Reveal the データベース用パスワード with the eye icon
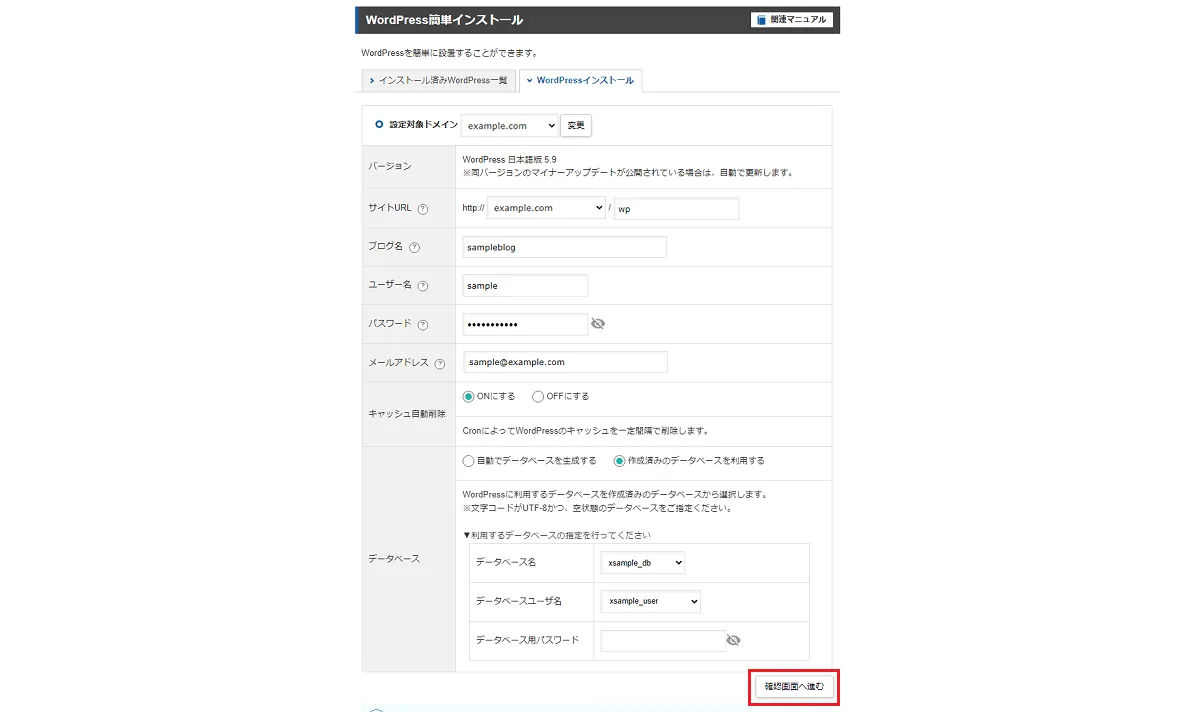Image resolution: width=1200 pixels, height=712 pixels. [x=734, y=640]
